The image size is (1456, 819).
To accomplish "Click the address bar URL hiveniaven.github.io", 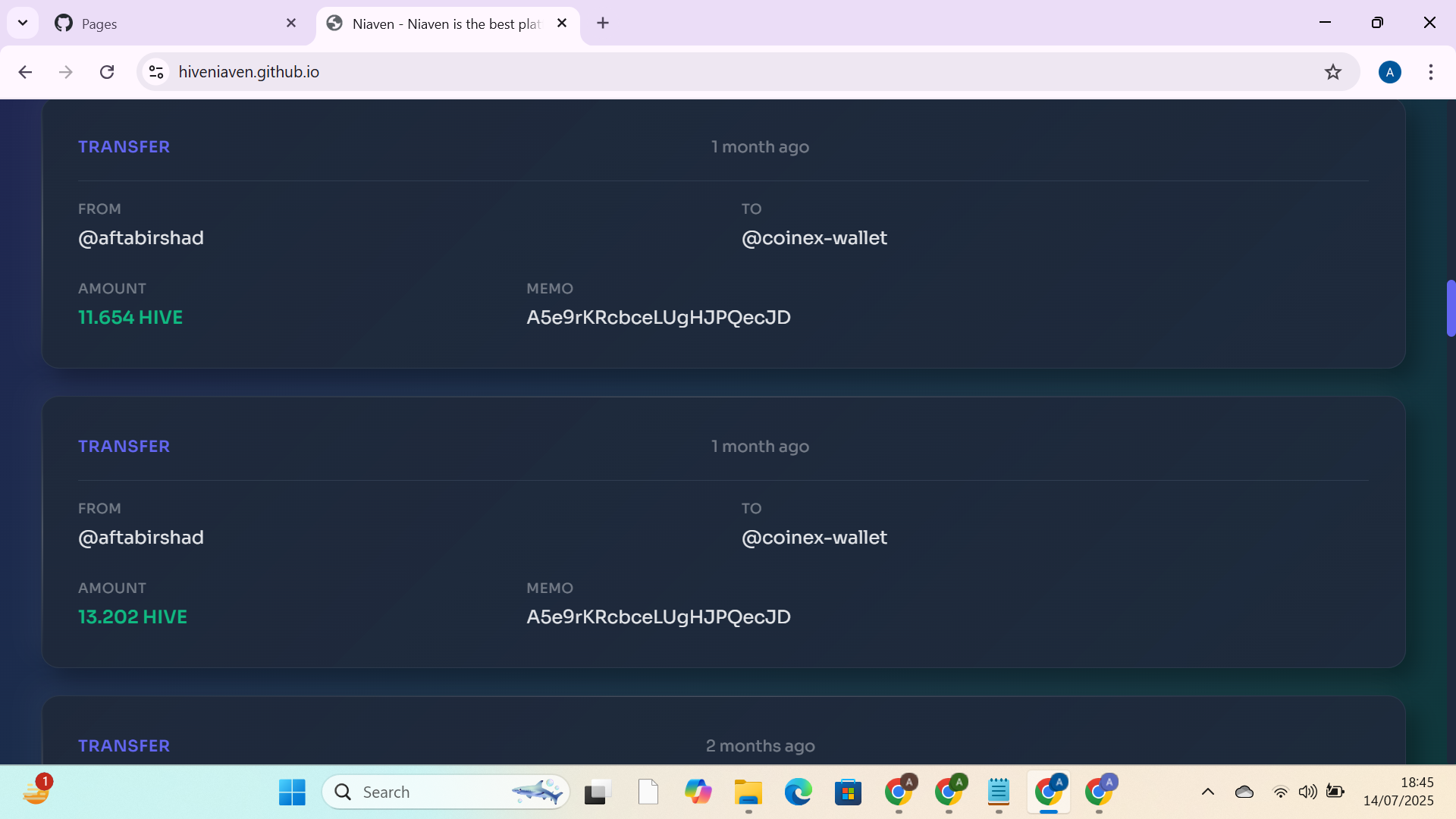I will point(249,72).
